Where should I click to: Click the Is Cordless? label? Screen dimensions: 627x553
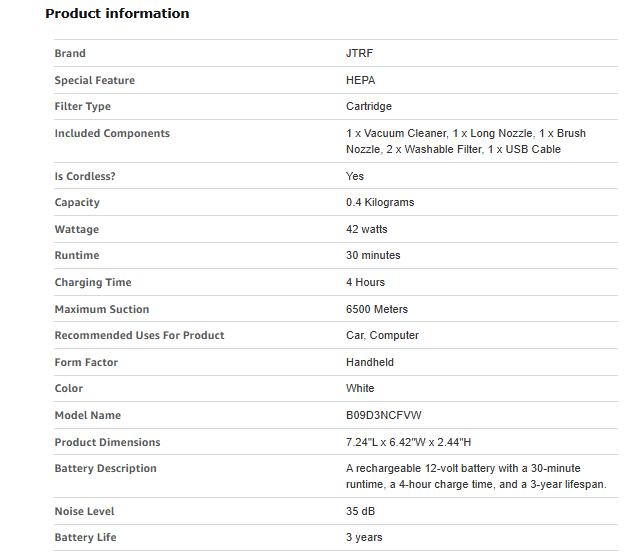tap(85, 176)
